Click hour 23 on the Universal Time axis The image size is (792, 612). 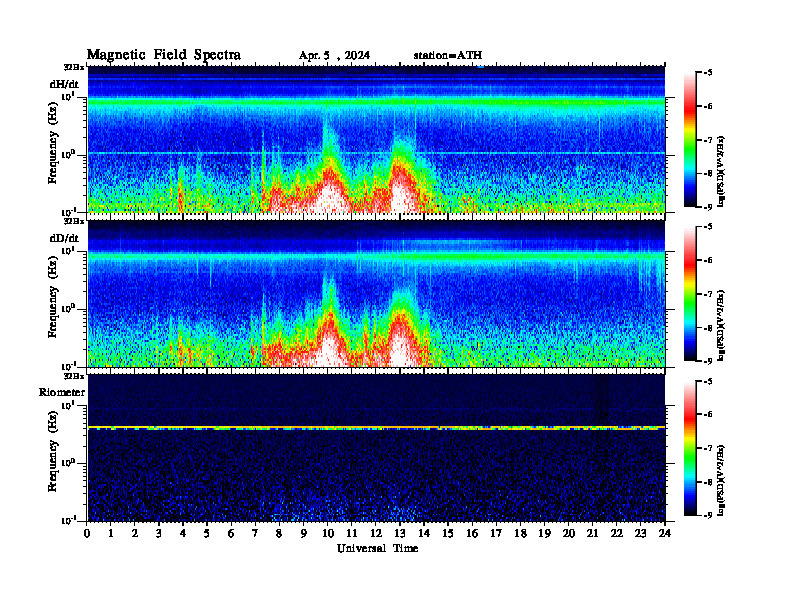[640, 534]
